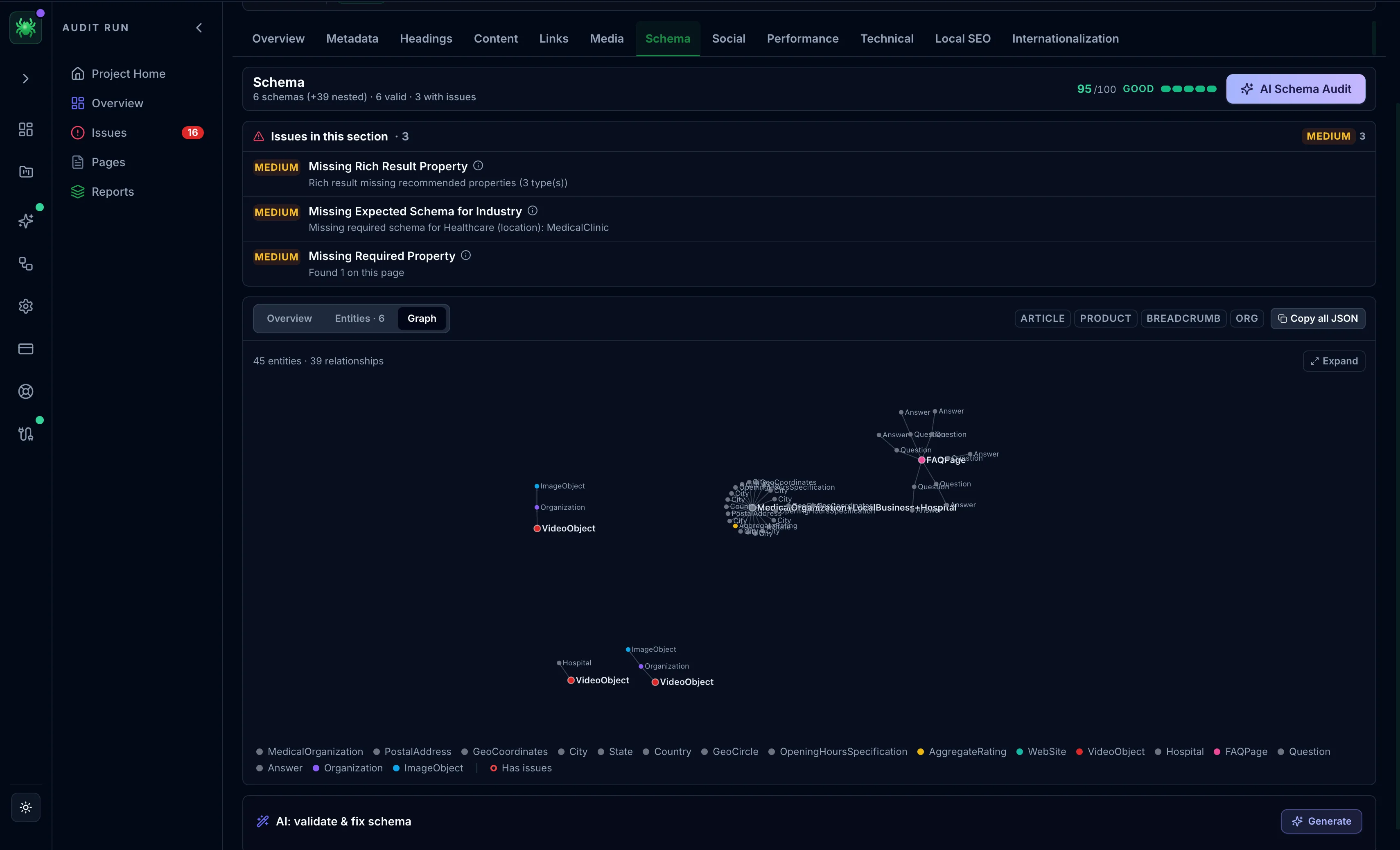Collapse the Audit Run sidebar chevron

coord(199,27)
